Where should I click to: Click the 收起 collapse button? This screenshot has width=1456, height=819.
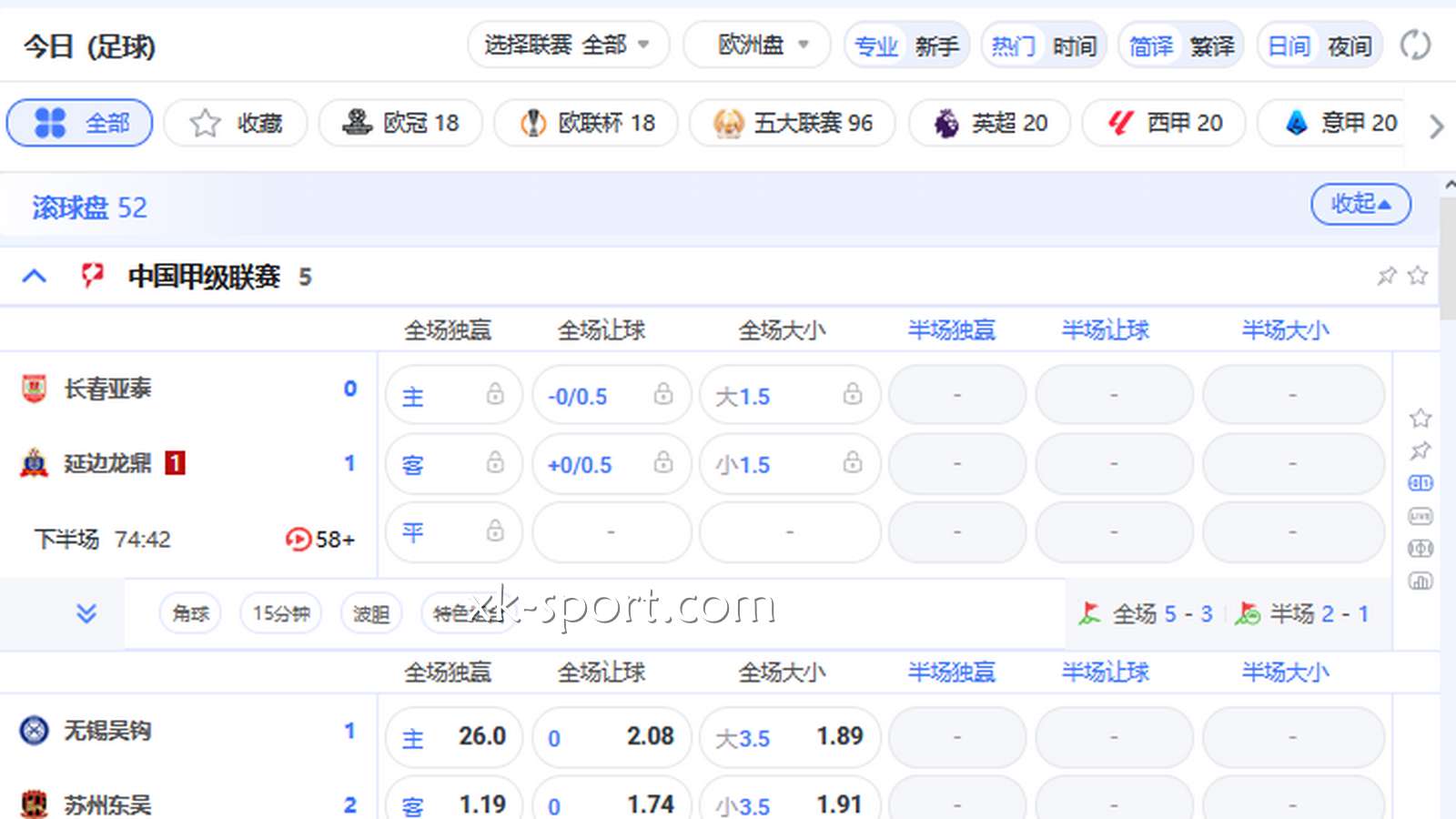(1360, 204)
